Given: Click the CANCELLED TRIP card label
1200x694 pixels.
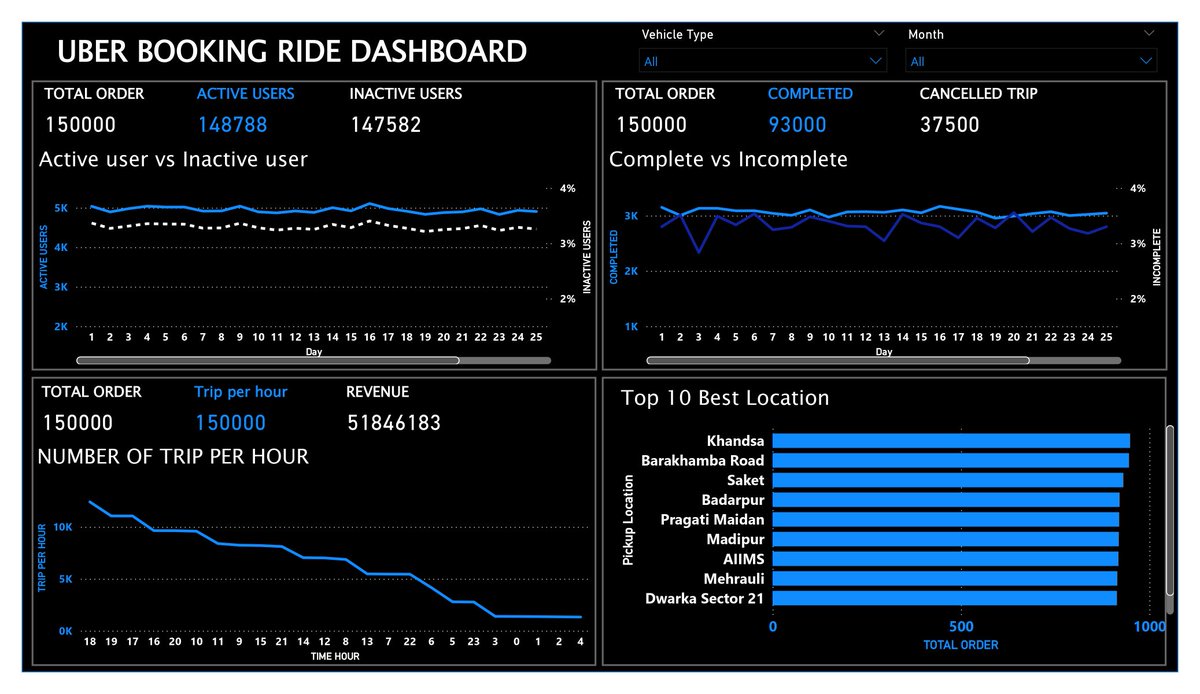Looking at the screenshot, I should point(979,94).
